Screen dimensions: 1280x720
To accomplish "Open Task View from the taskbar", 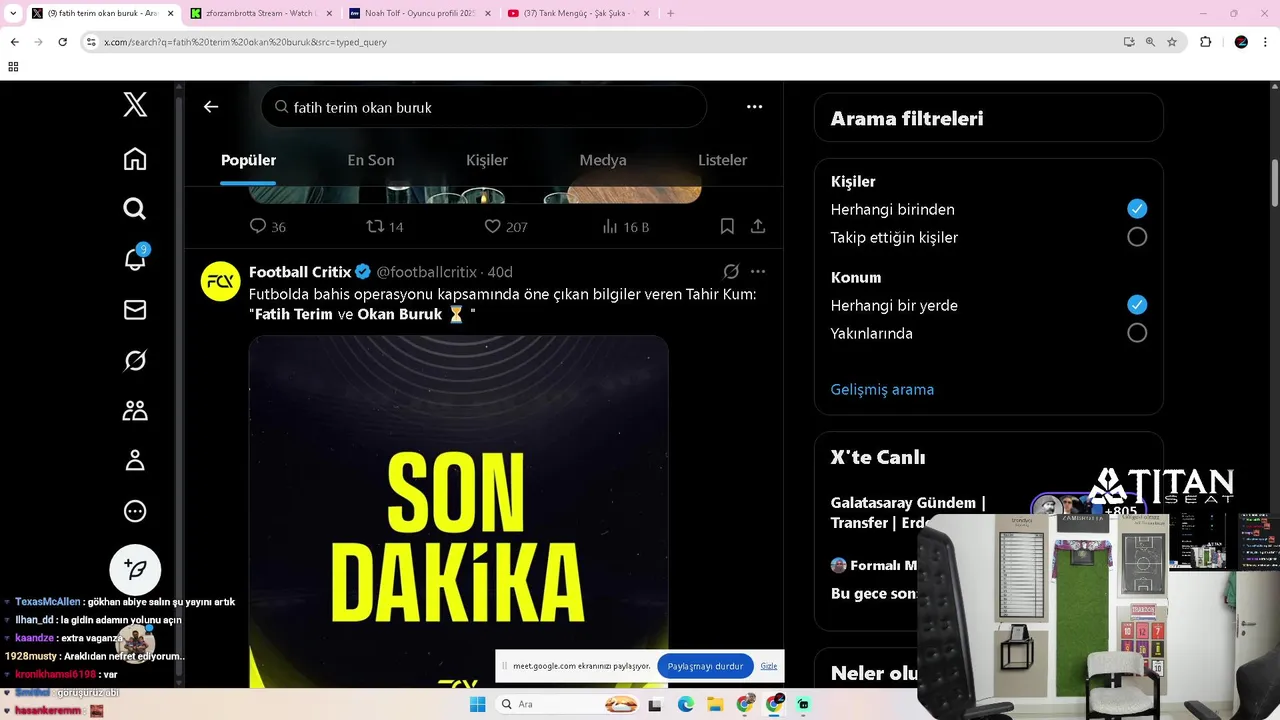I will (656, 704).
